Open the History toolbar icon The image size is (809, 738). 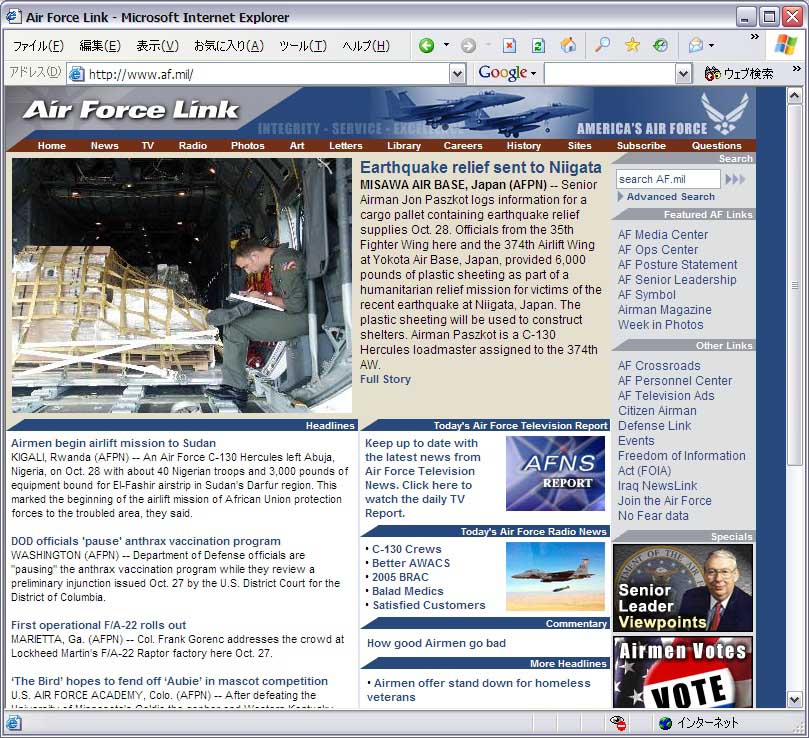click(660, 45)
